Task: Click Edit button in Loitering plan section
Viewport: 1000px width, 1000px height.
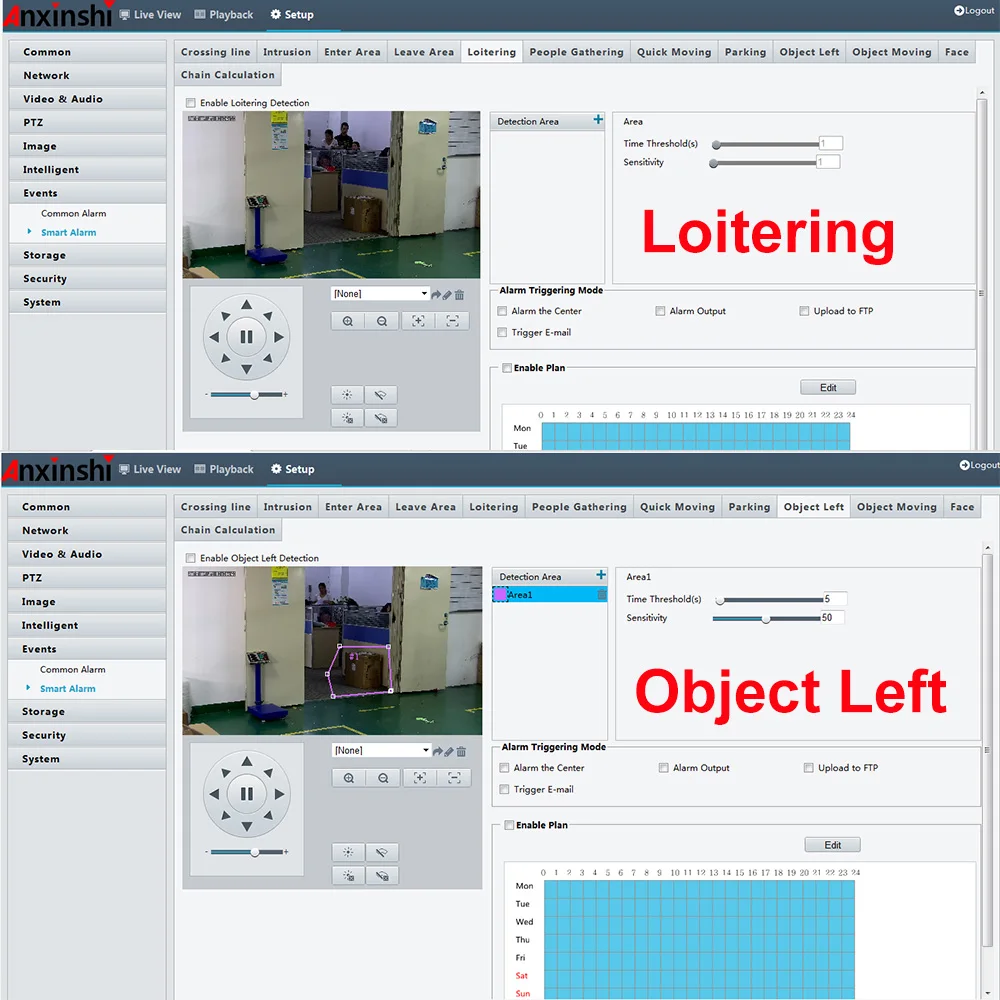Action: click(x=828, y=388)
